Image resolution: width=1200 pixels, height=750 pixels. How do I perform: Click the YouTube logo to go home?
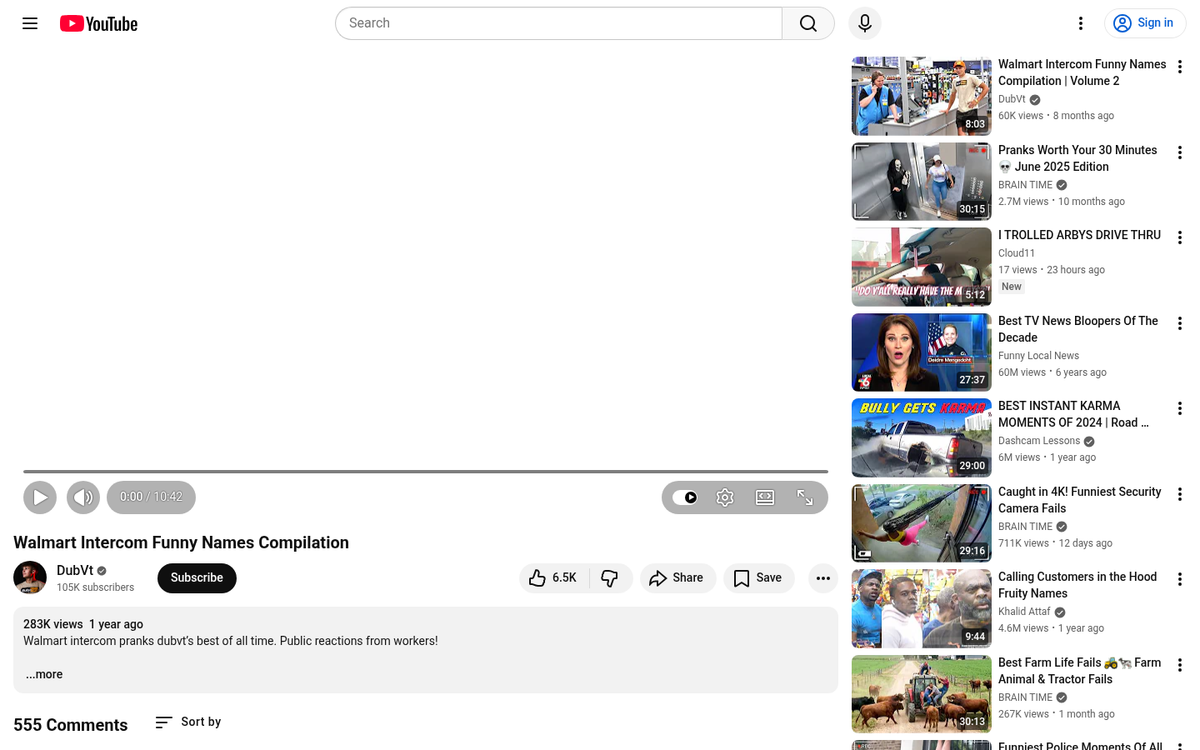(97, 23)
